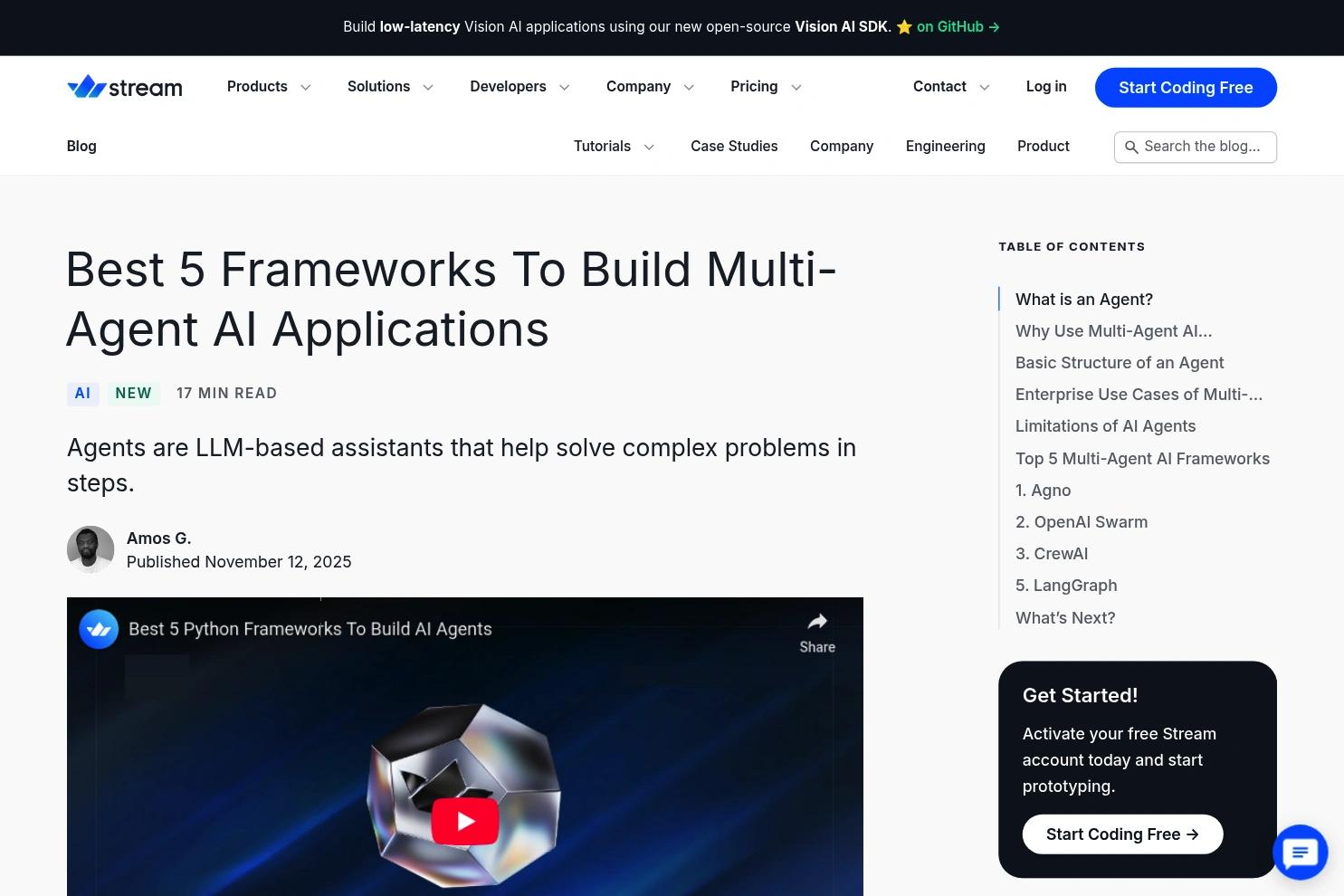Click the blue Start Coding Free button
Screen dimensions: 1344x896
click(x=1186, y=88)
